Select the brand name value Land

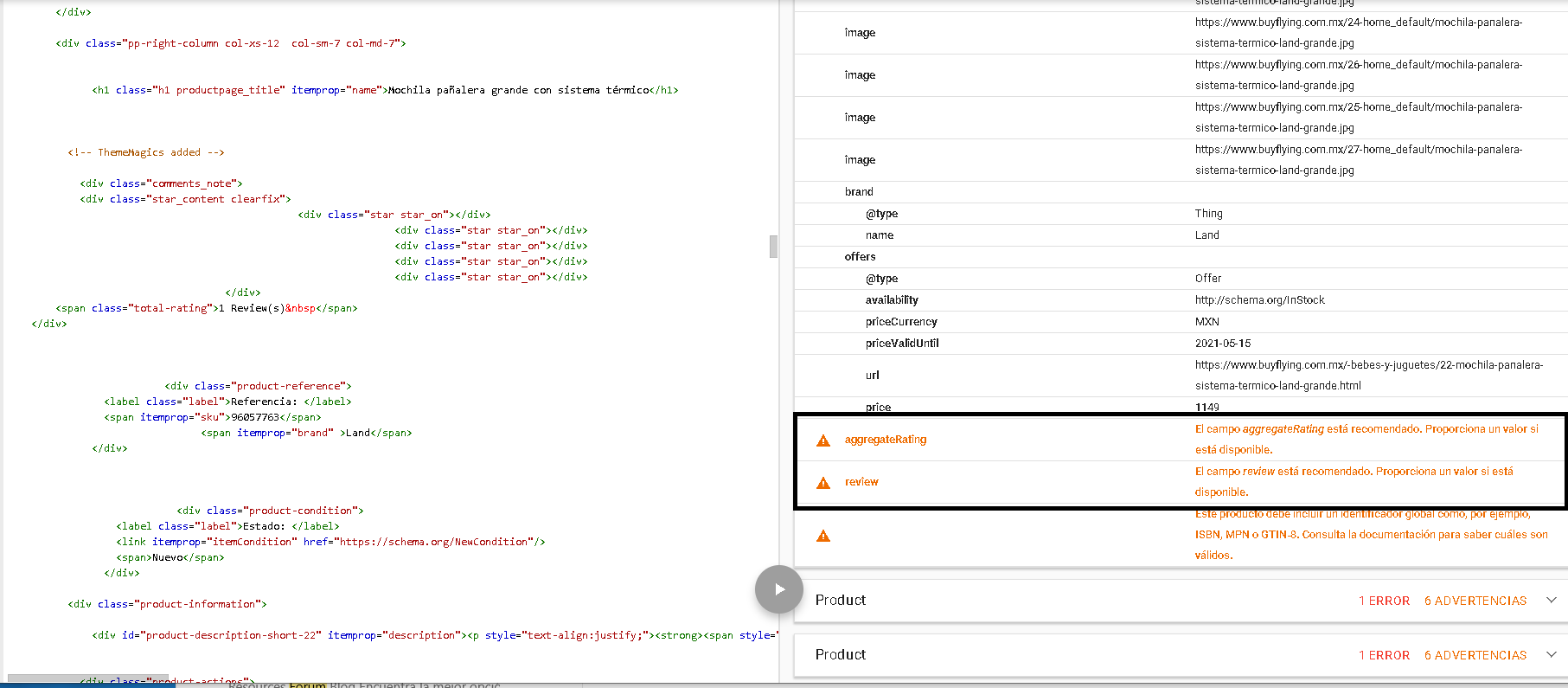tap(1207, 235)
